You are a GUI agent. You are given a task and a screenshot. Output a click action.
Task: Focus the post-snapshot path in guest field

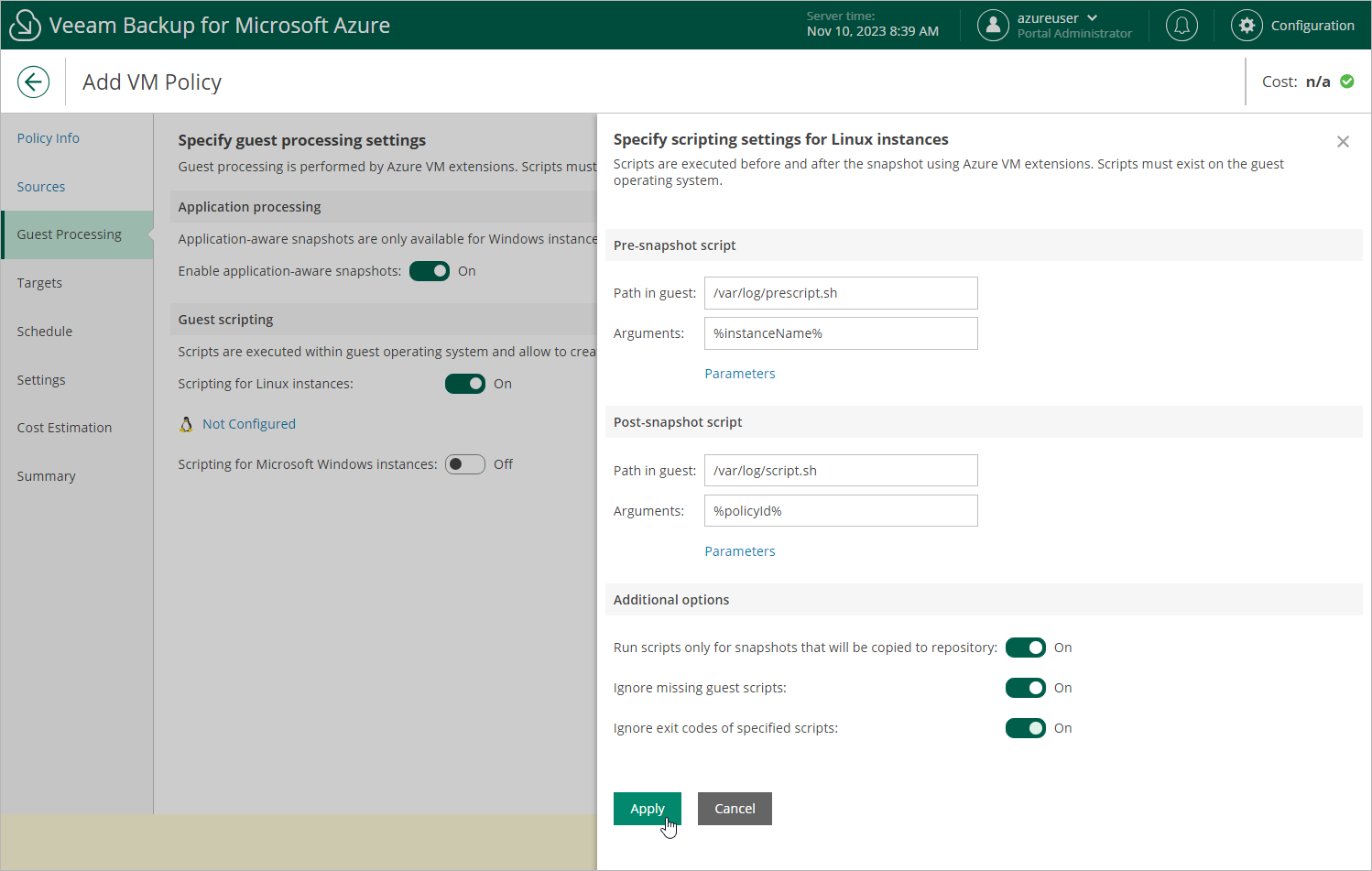(841, 471)
